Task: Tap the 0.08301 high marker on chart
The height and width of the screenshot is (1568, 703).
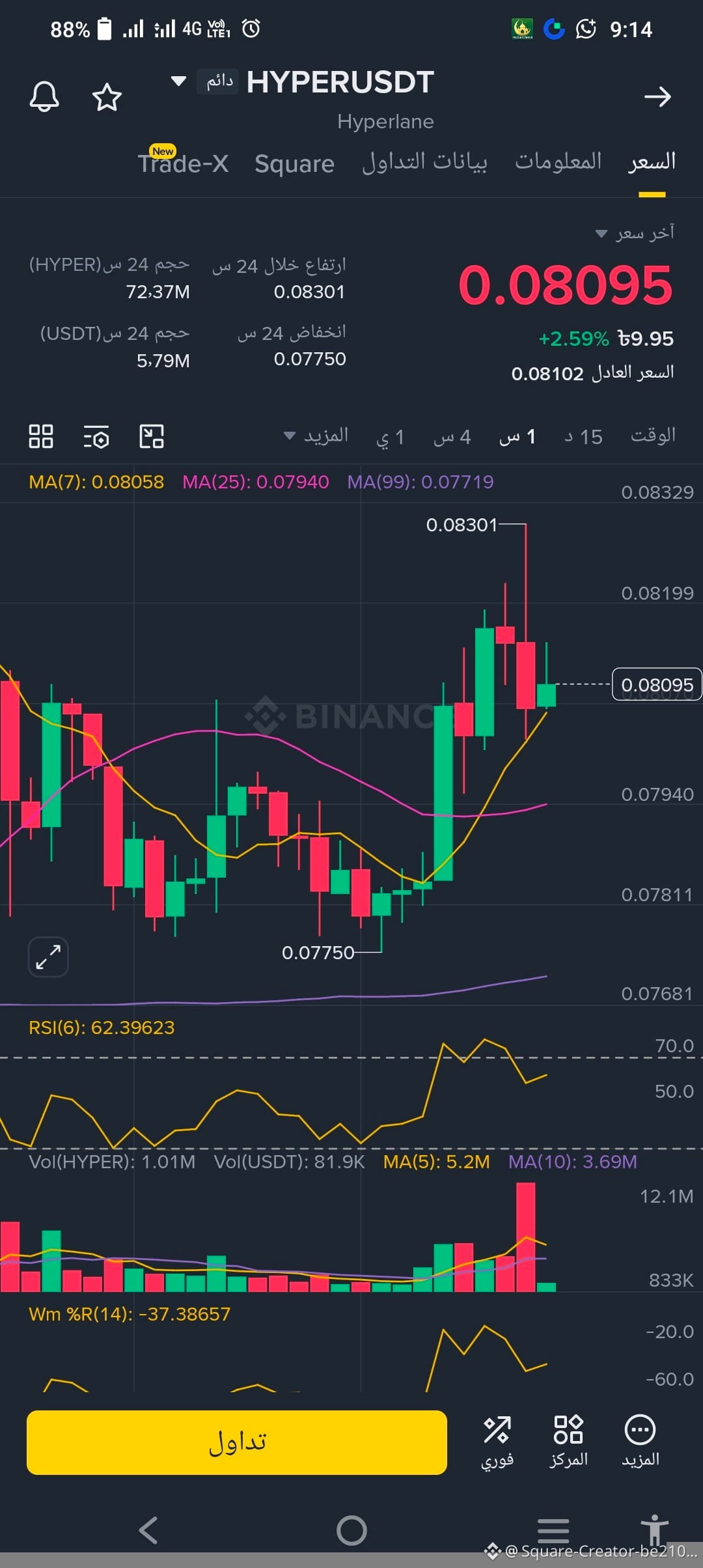Action: 462,525
